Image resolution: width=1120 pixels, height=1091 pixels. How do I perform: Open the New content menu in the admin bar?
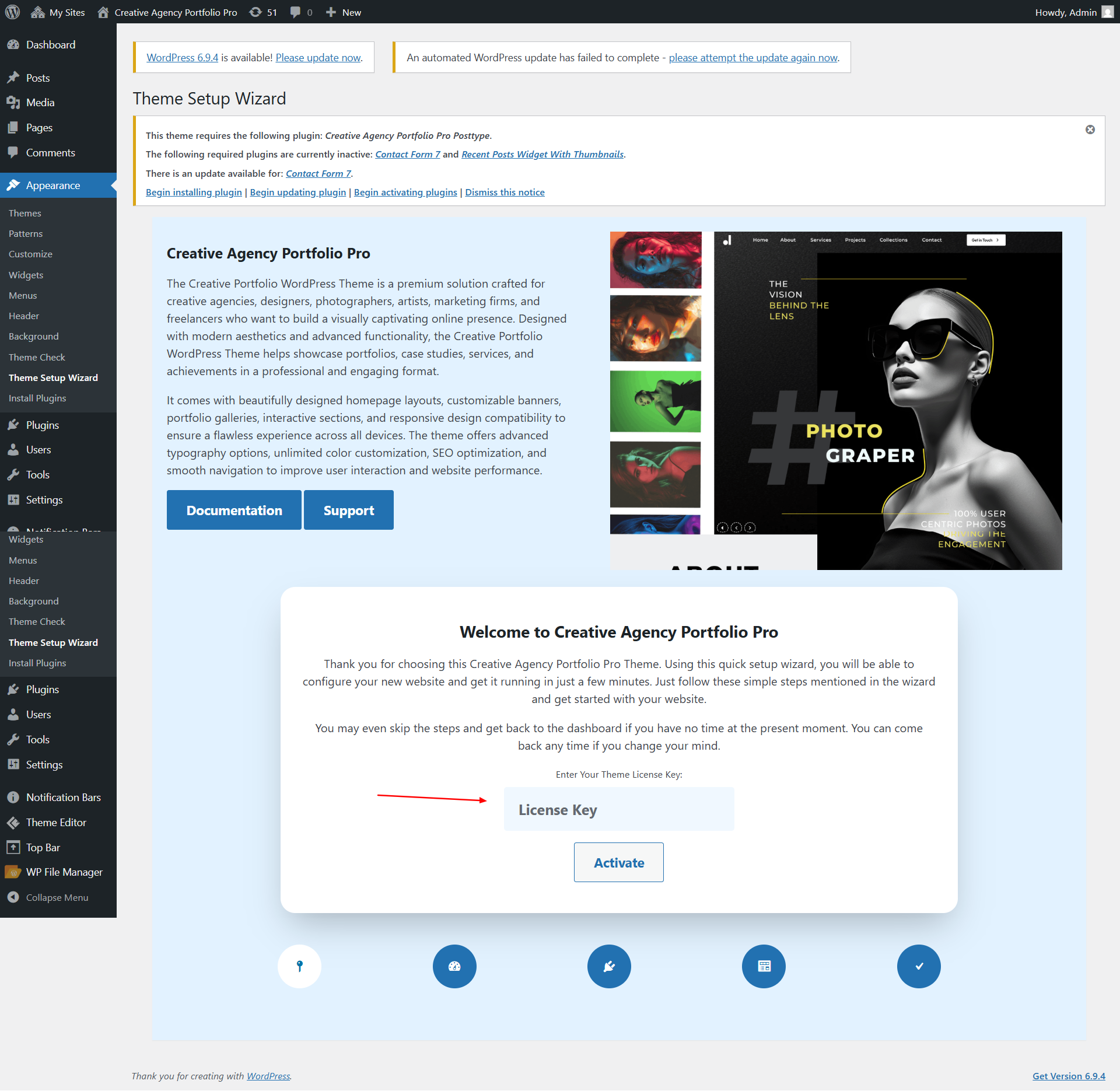(344, 12)
